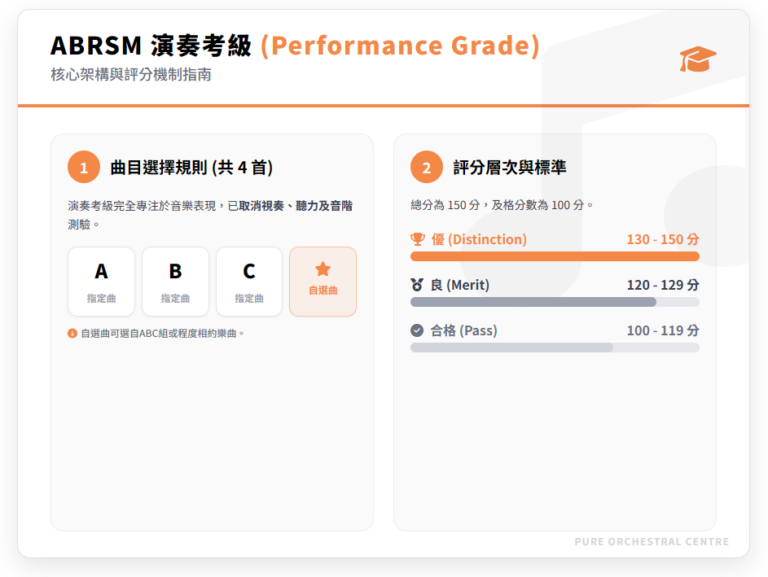Select the A 指定曲 card

(x=101, y=282)
